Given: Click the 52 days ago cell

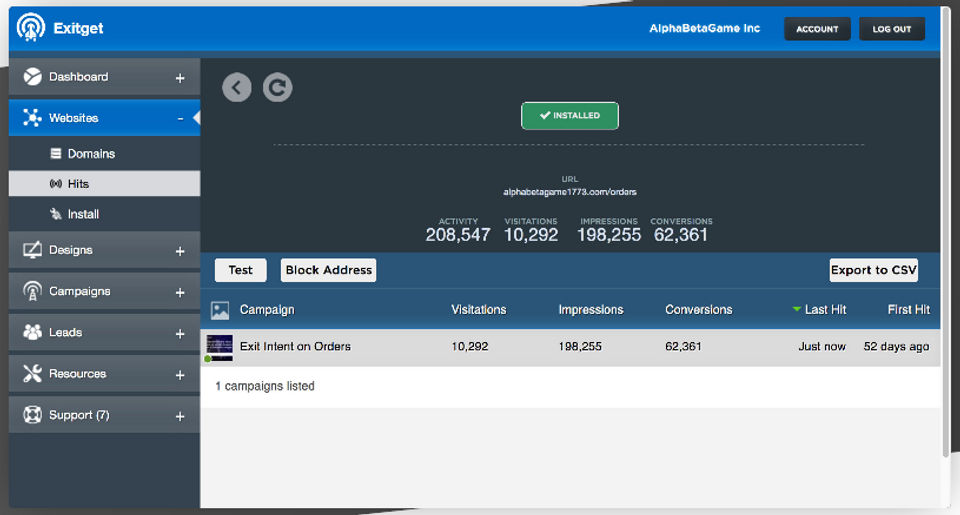Looking at the screenshot, I should pos(896,347).
